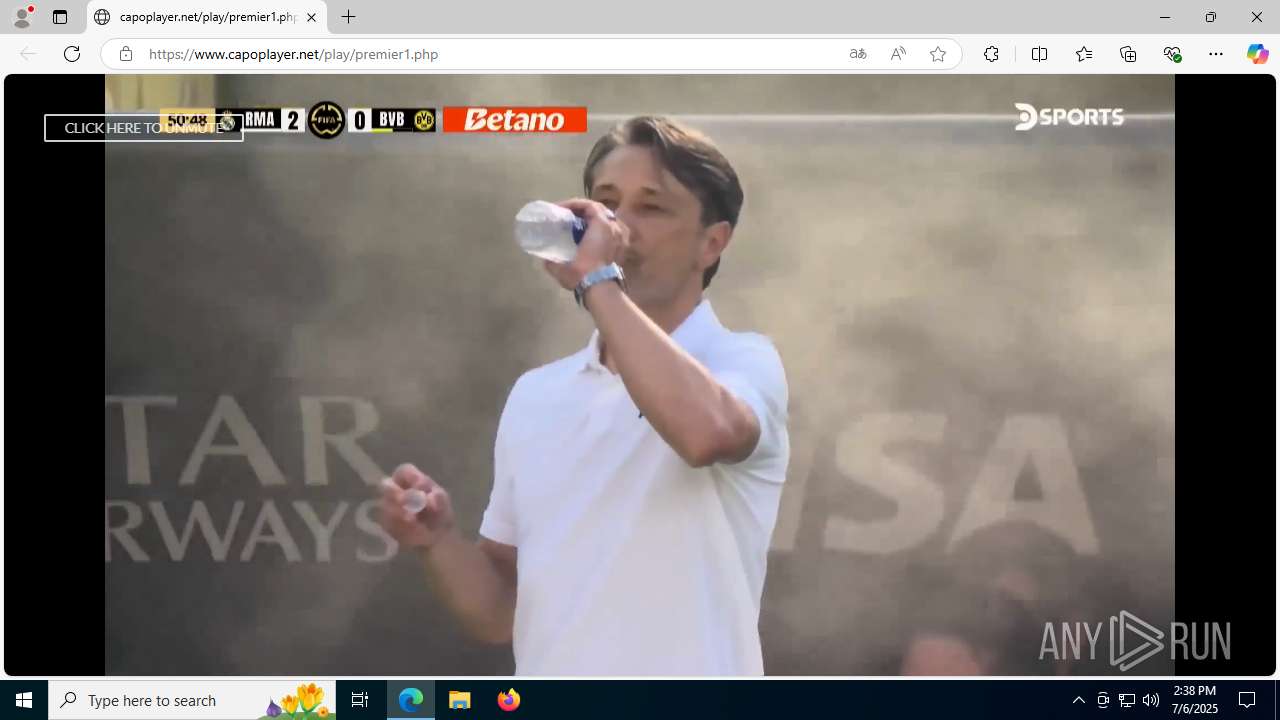The image size is (1280, 720).
Task: Click the browser profile avatar icon
Action: pyautogui.click(x=22, y=17)
